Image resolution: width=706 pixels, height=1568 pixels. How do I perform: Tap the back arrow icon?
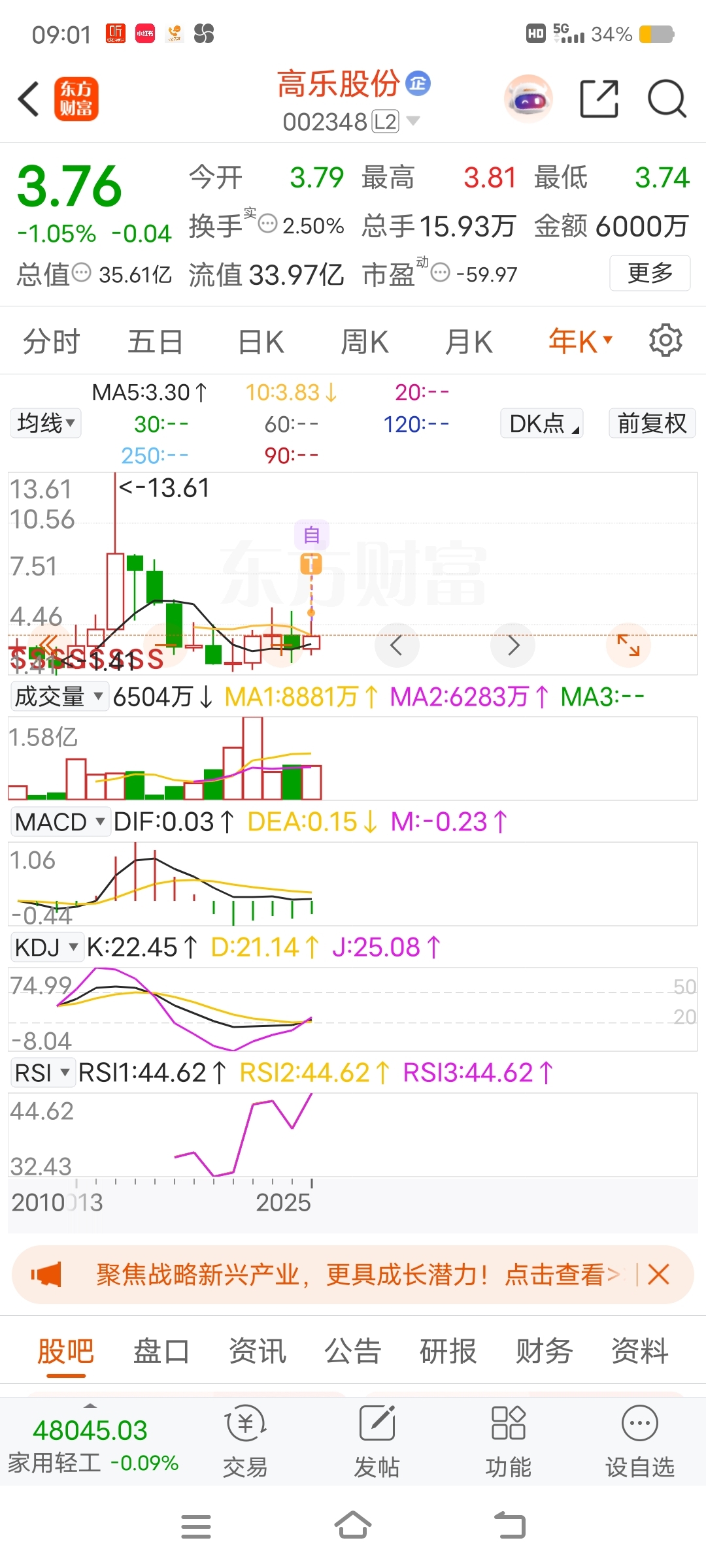coord(29,99)
